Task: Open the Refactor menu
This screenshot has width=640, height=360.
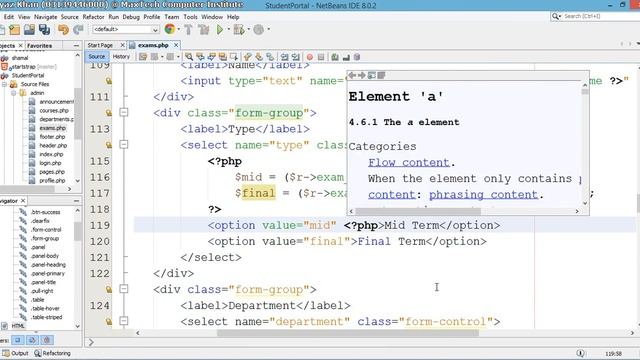Action: tap(93, 17)
